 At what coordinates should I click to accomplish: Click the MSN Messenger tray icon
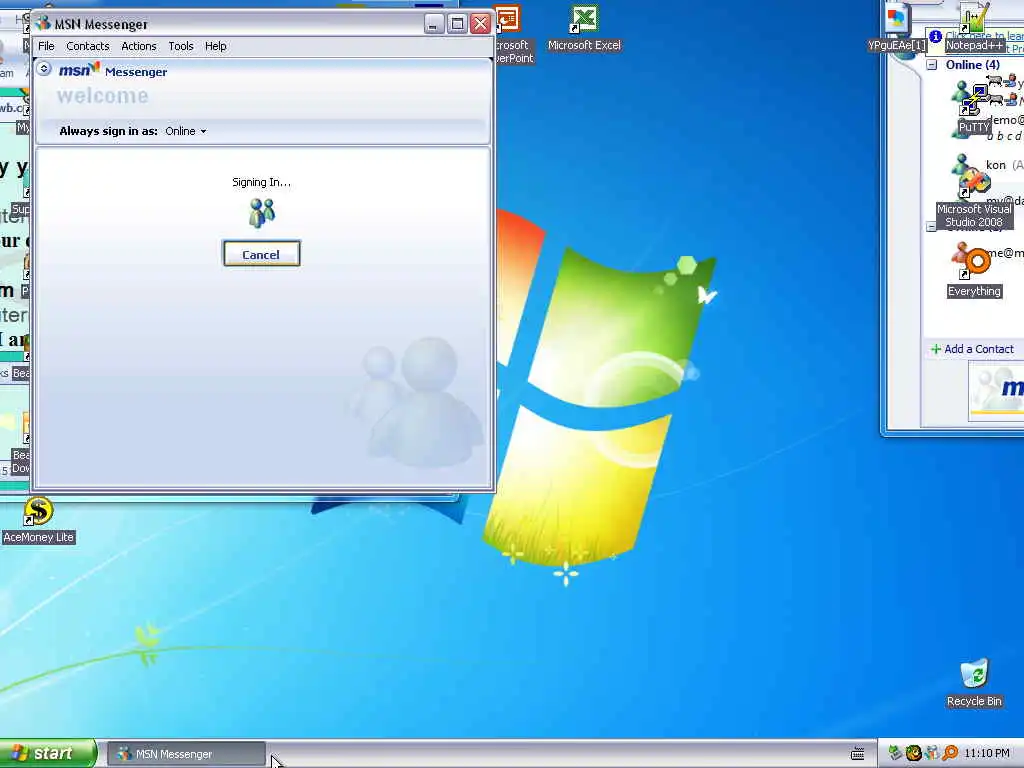931,754
